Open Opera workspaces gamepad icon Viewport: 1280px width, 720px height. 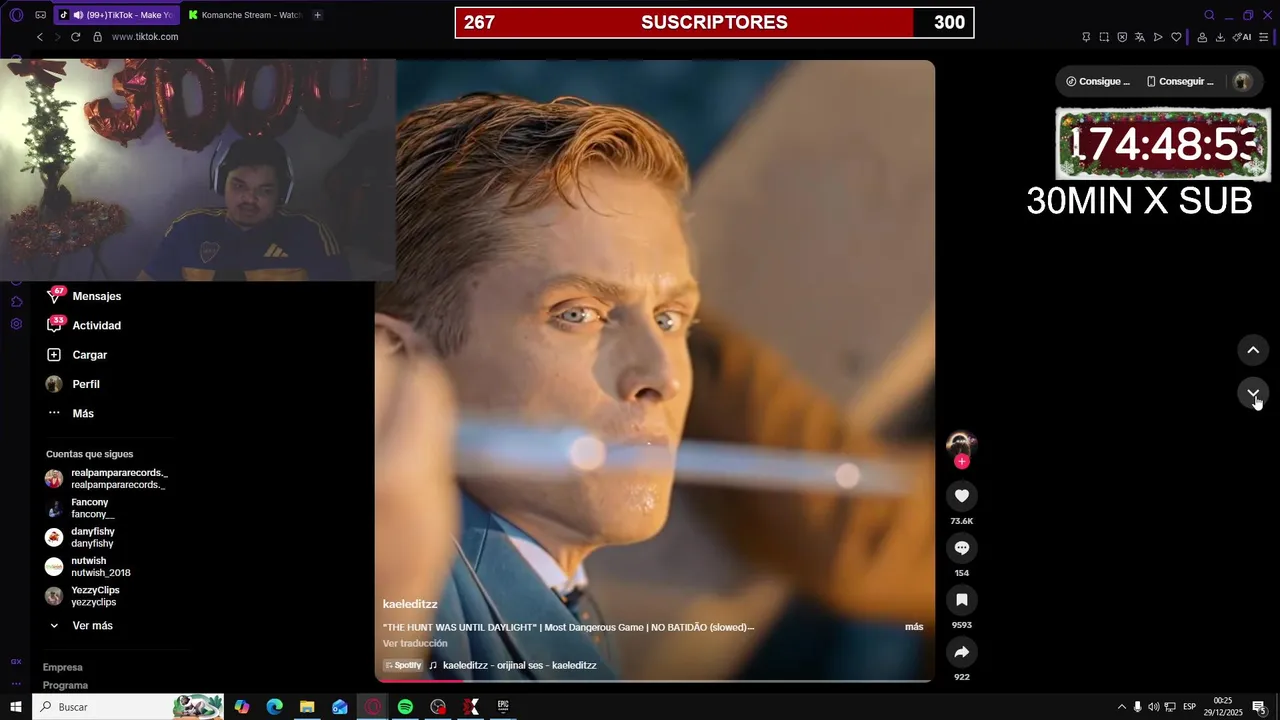pos(40,15)
